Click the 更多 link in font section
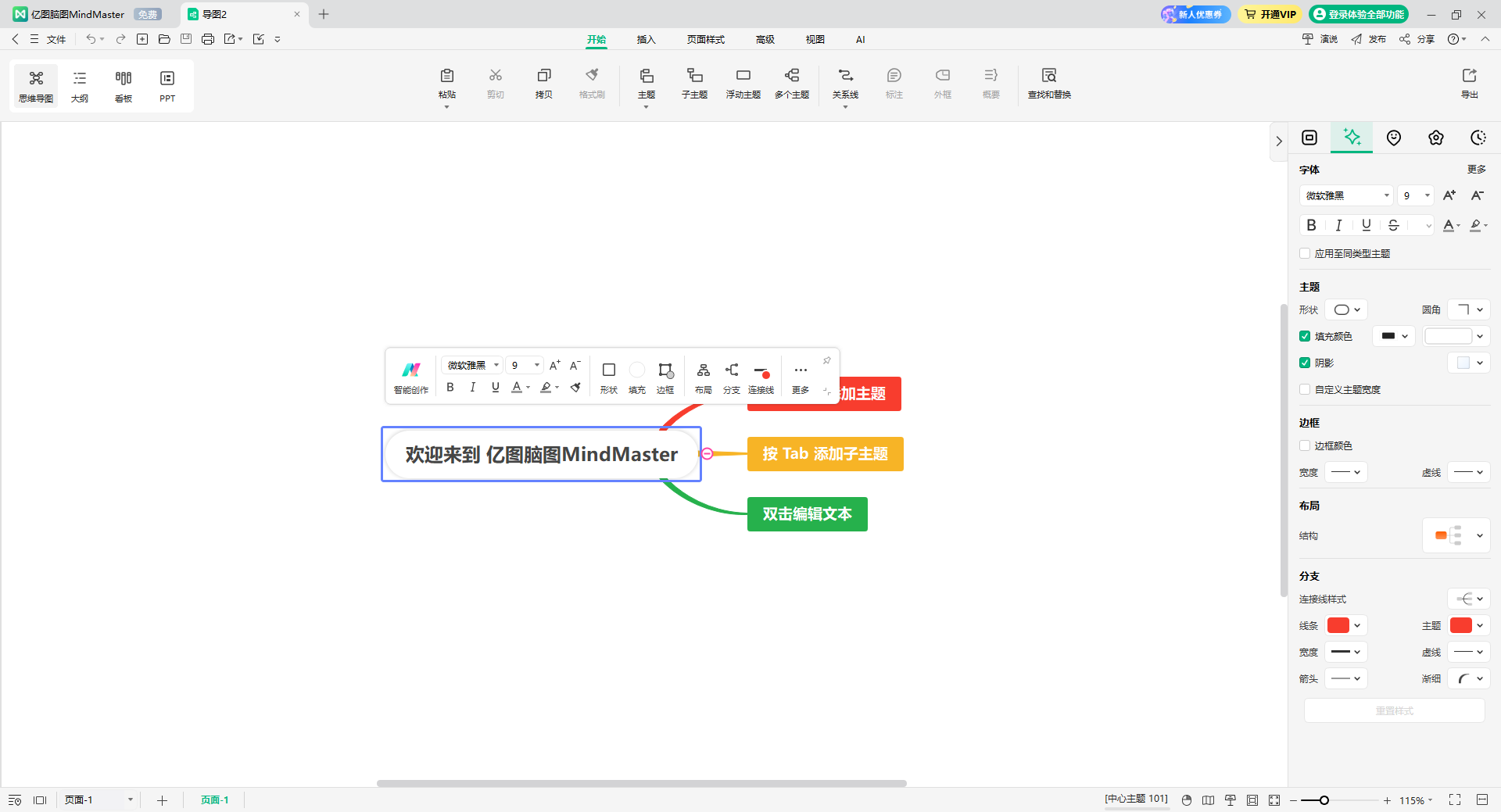 (1477, 170)
